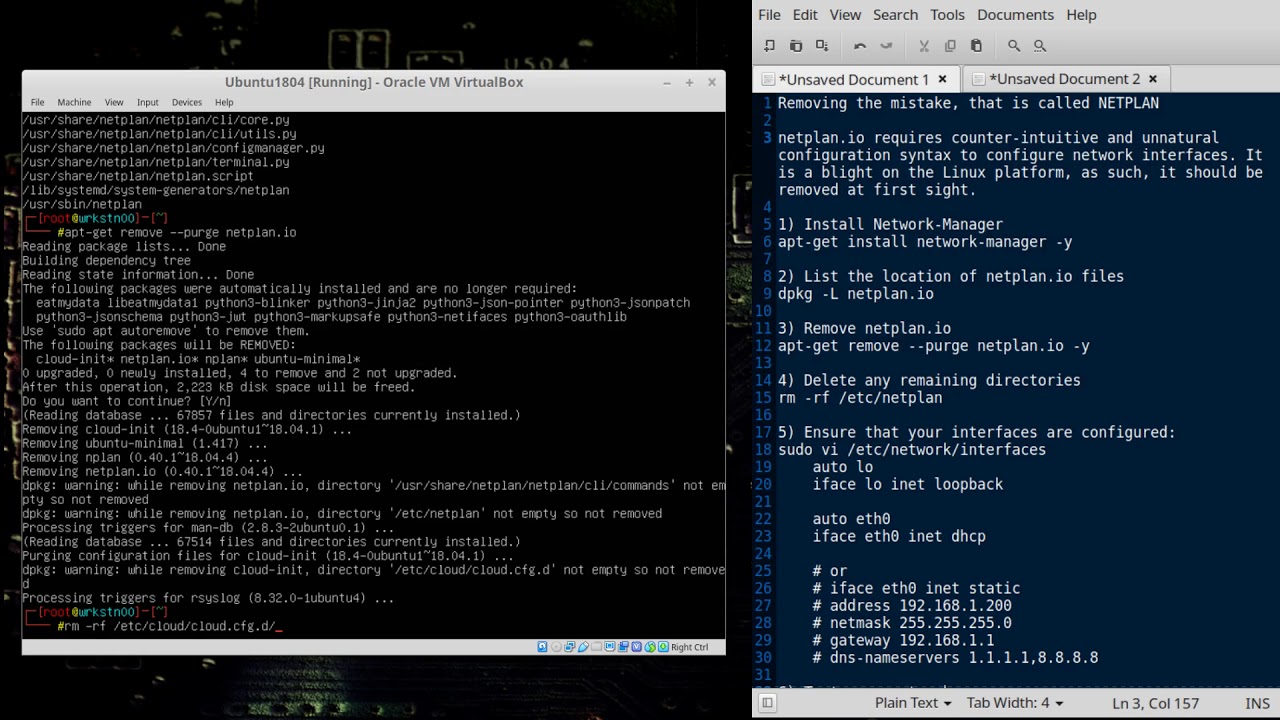Click VirtualBox keyboard capture arrow icon

[x=663, y=647]
